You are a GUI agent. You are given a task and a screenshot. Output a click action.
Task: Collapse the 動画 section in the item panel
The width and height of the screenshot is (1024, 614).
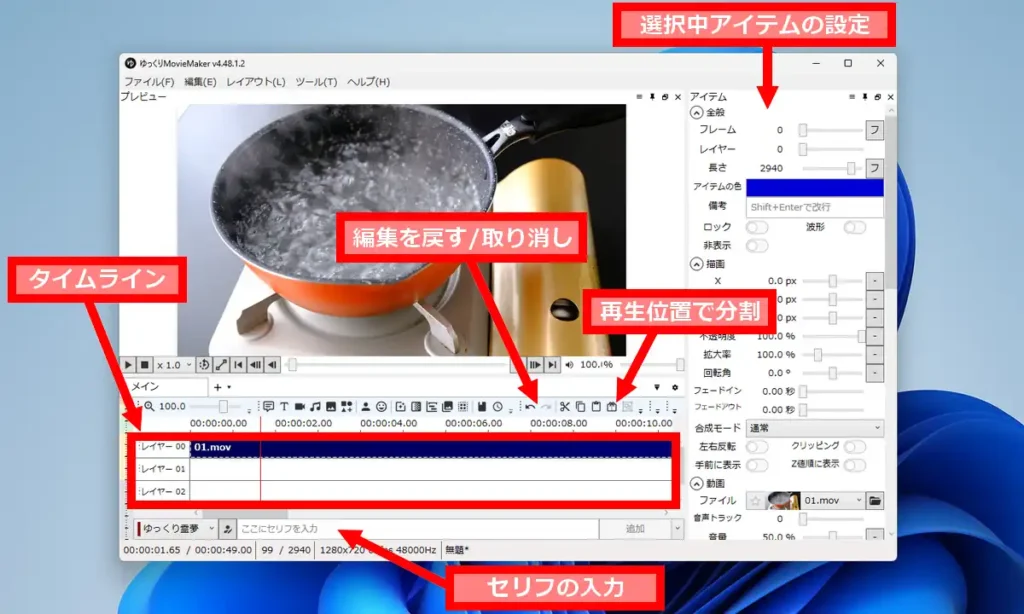point(697,481)
